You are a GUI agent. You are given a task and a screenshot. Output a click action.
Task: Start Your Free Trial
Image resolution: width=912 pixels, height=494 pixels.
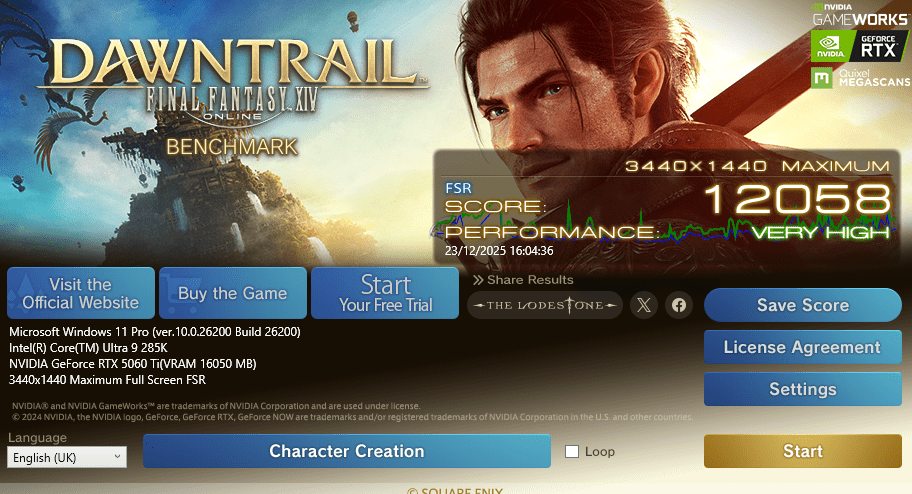click(x=385, y=293)
